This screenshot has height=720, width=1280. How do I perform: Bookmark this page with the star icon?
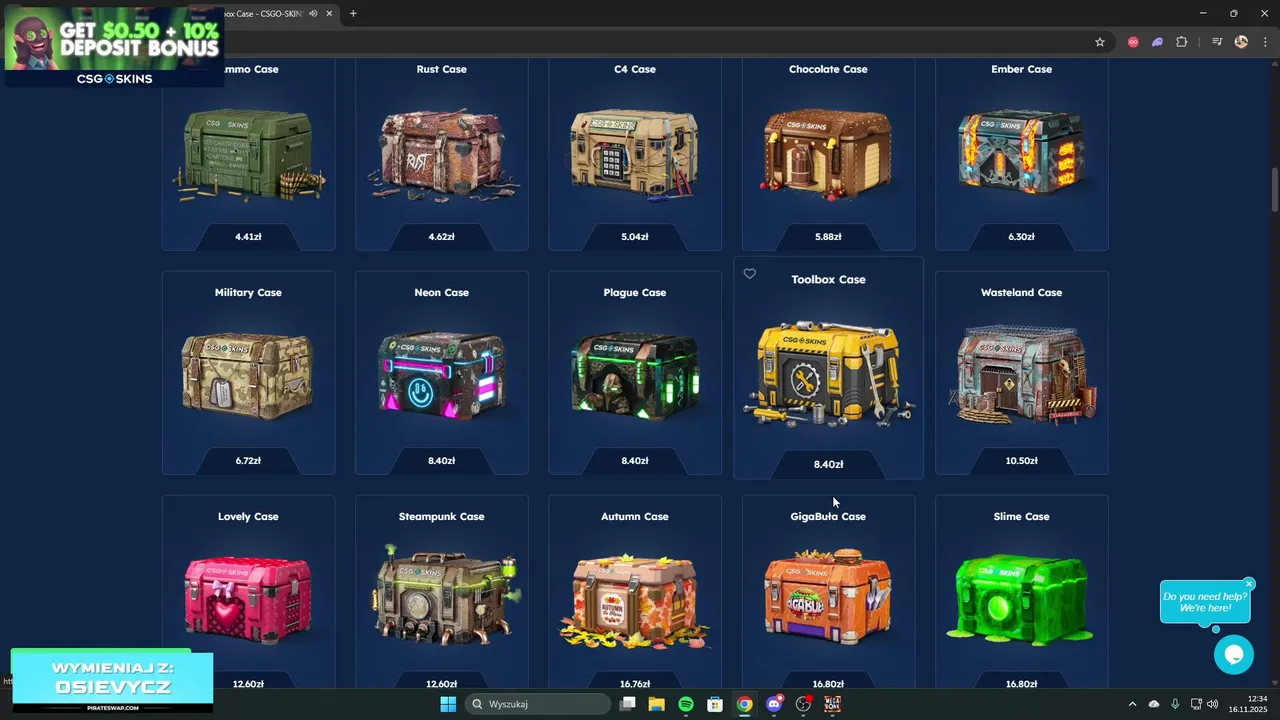coord(1100,42)
